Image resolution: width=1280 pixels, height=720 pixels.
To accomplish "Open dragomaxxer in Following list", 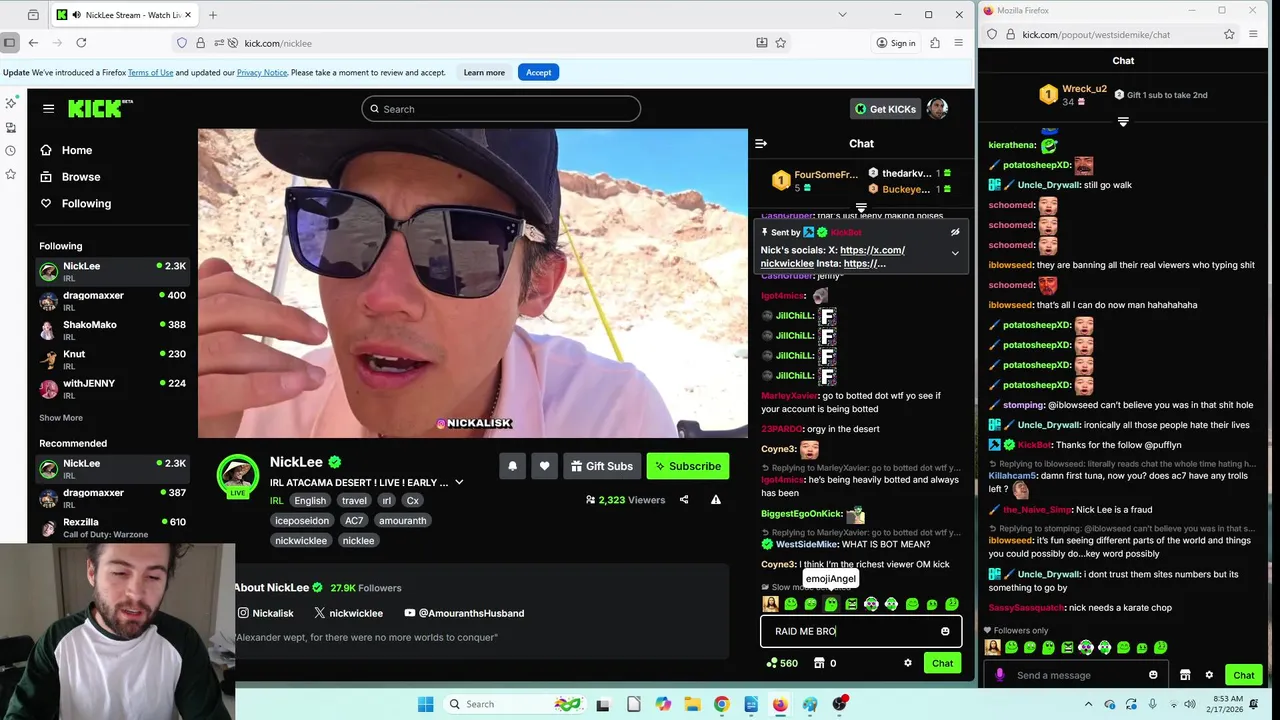I will (x=113, y=300).
